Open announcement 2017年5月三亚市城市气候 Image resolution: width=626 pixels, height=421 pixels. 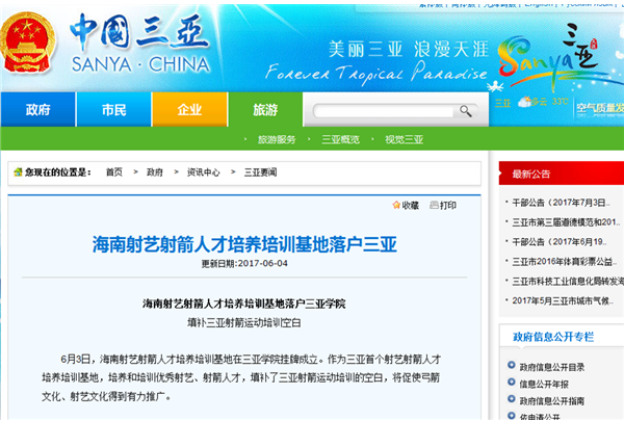pos(563,301)
